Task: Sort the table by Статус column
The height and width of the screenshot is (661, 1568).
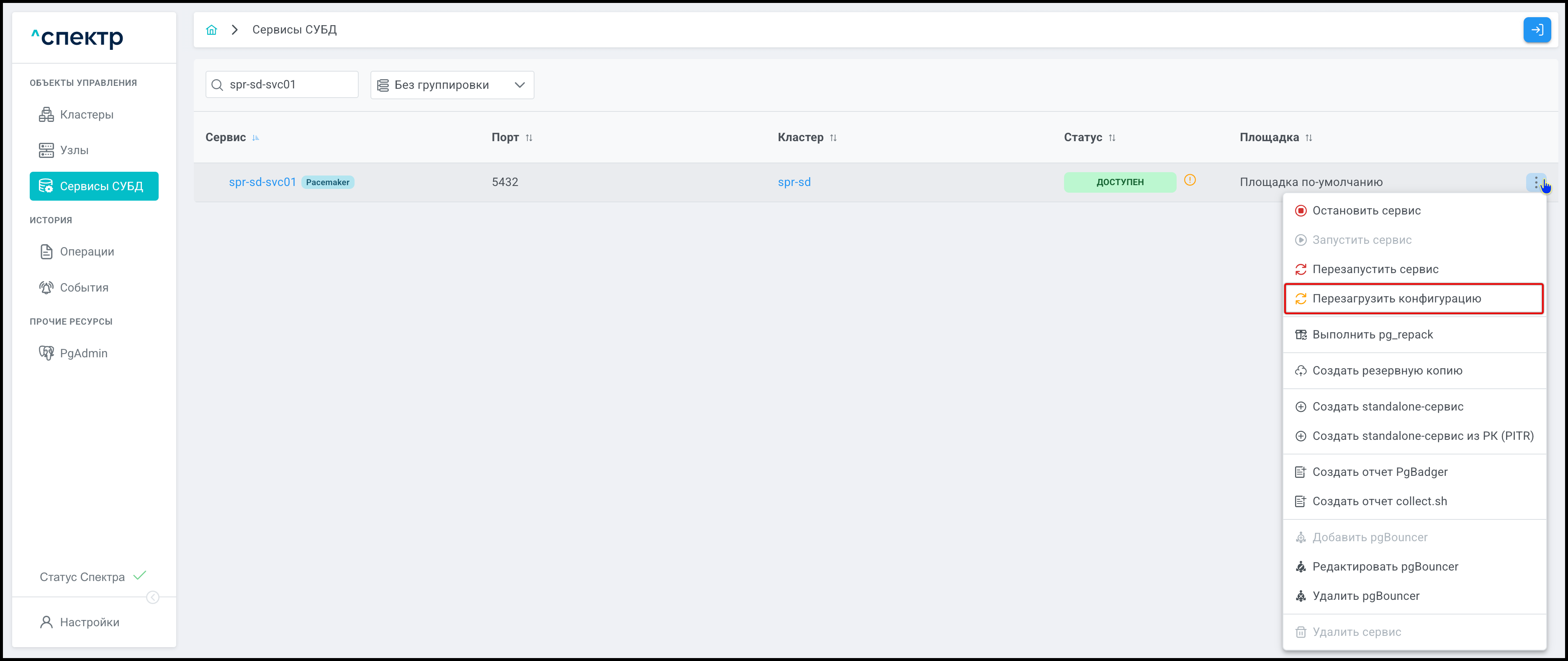Action: 1112,138
